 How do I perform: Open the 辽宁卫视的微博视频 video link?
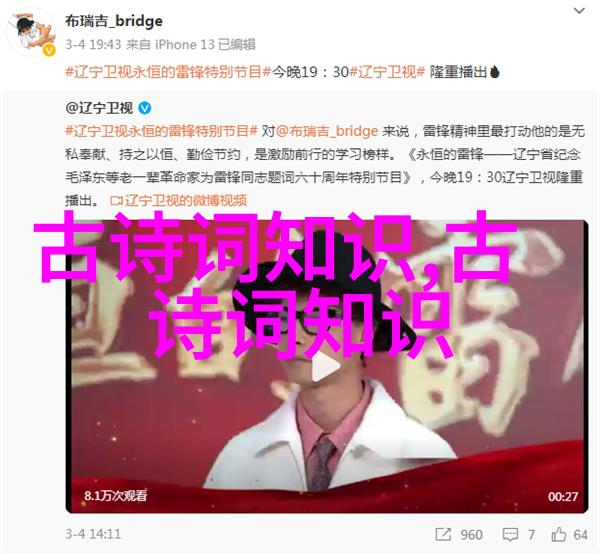point(186,200)
